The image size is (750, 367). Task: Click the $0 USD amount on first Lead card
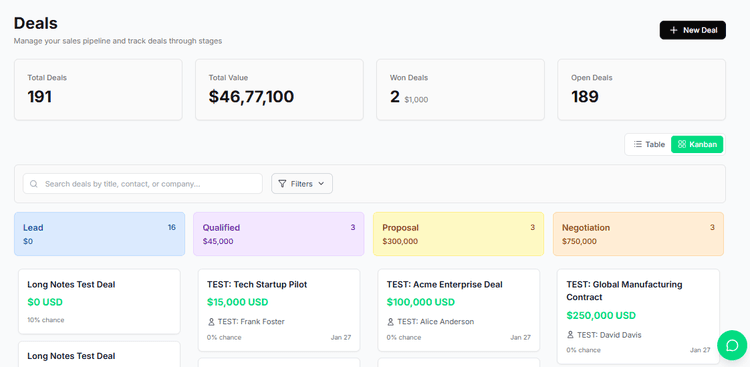coord(45,302)
